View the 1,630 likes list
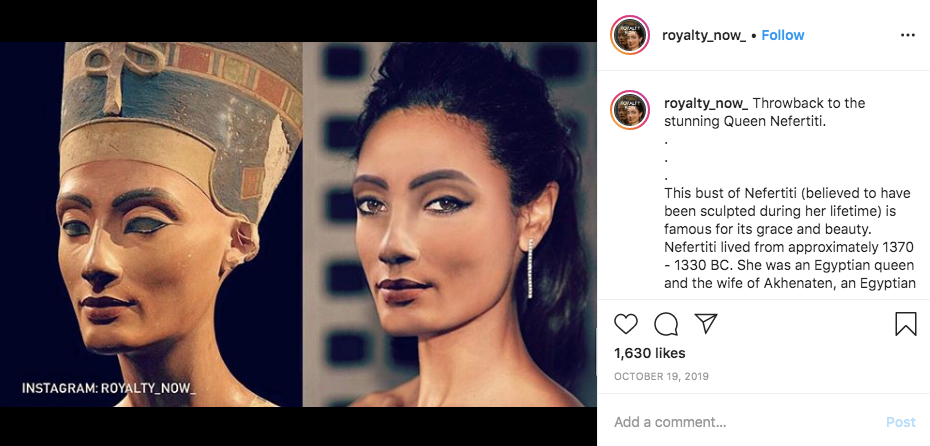The height and width of the screenshot is (446, 930). coord(649,353)
